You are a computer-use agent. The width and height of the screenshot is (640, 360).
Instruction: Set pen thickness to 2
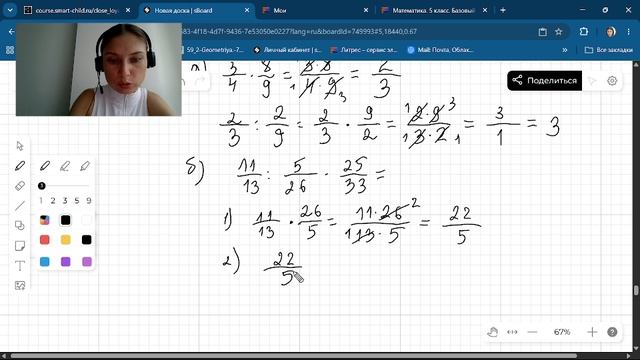point(53,200)
